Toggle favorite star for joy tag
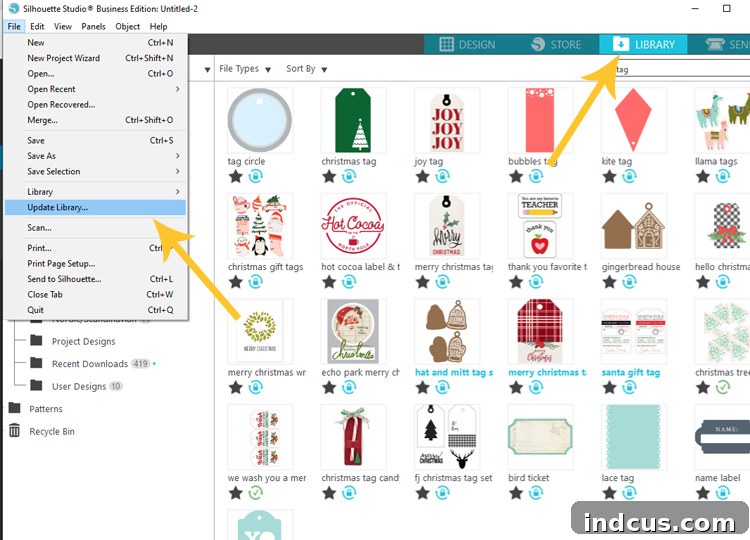Viewport: 750px width, 540px height. (x=422, y=176)
